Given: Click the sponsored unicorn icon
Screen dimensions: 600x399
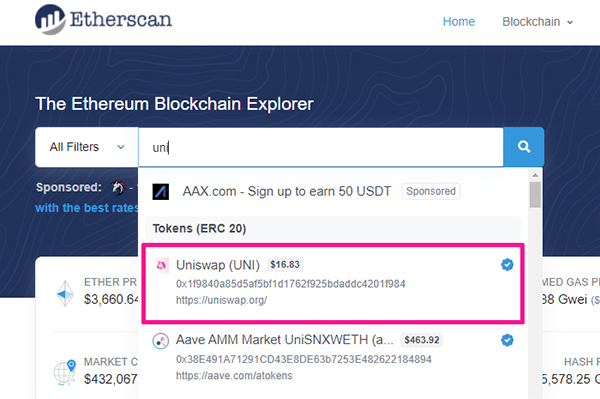Looking at the screenshot, I should pyautogui.click(x=118, y=187).
